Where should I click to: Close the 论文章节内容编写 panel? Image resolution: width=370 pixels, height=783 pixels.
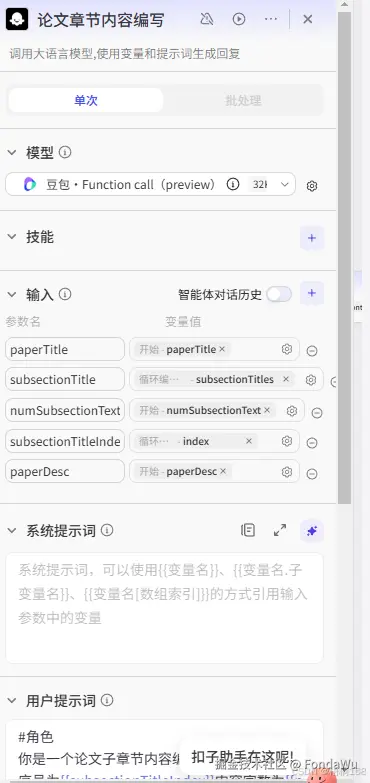[308, 19]
